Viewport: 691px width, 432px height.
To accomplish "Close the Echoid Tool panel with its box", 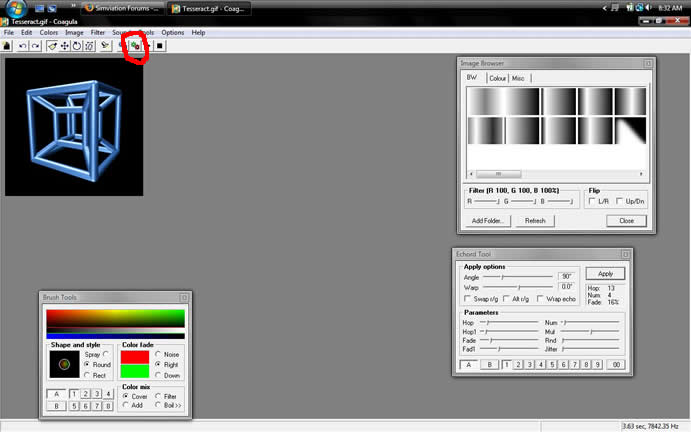I will tap(625, 254).
